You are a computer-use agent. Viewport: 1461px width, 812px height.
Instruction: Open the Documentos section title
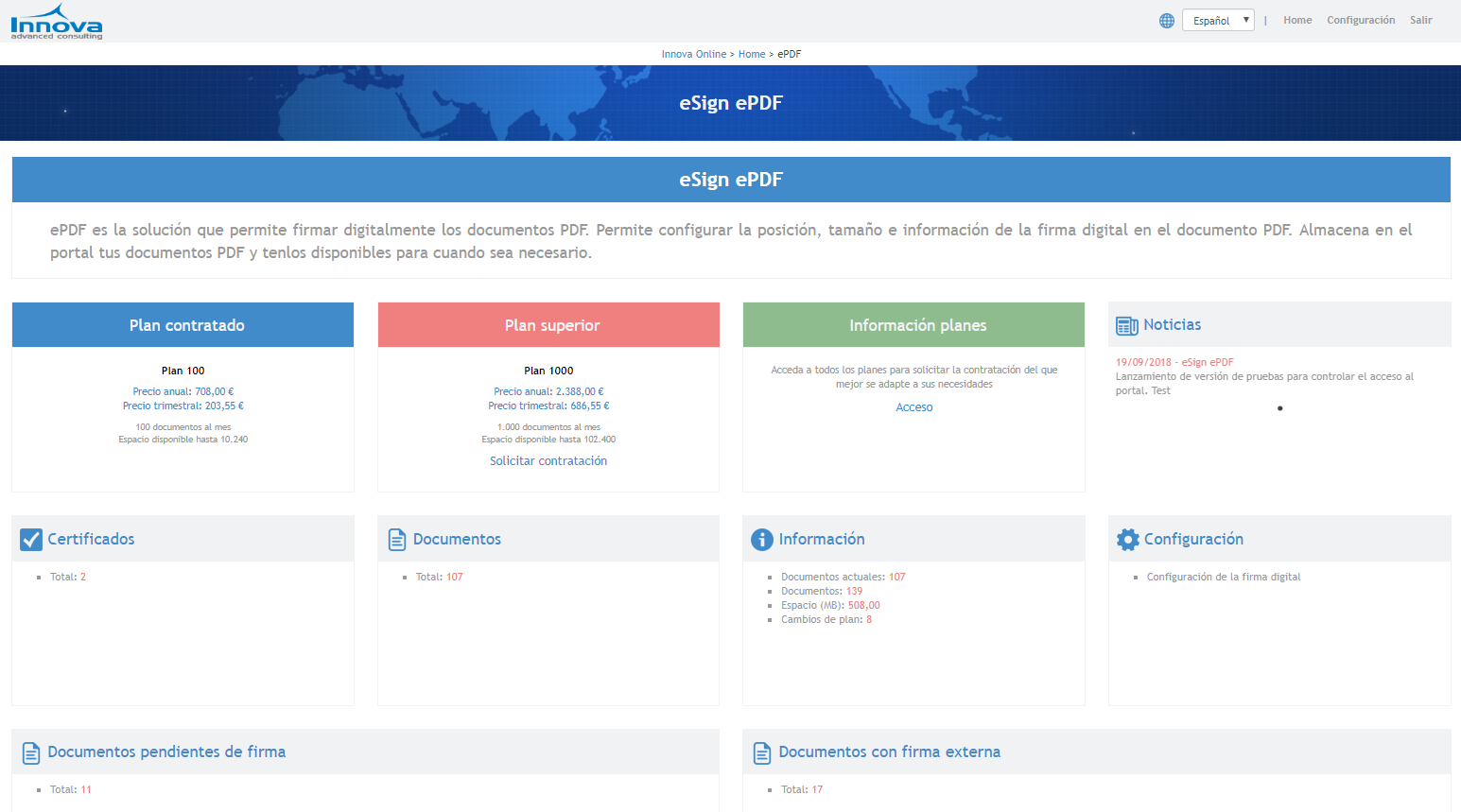coord(457,539)
